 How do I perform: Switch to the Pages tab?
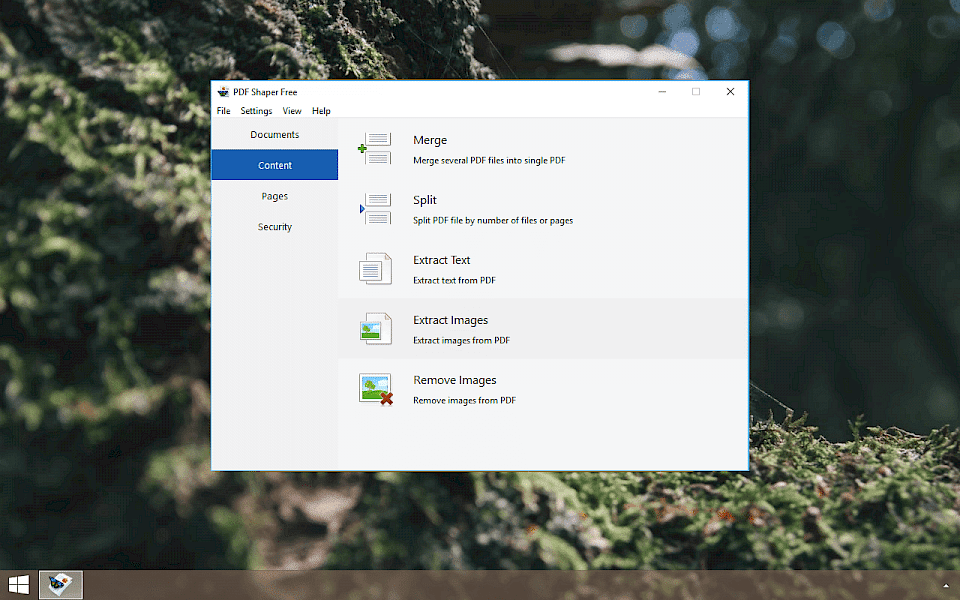coord(275,196)
